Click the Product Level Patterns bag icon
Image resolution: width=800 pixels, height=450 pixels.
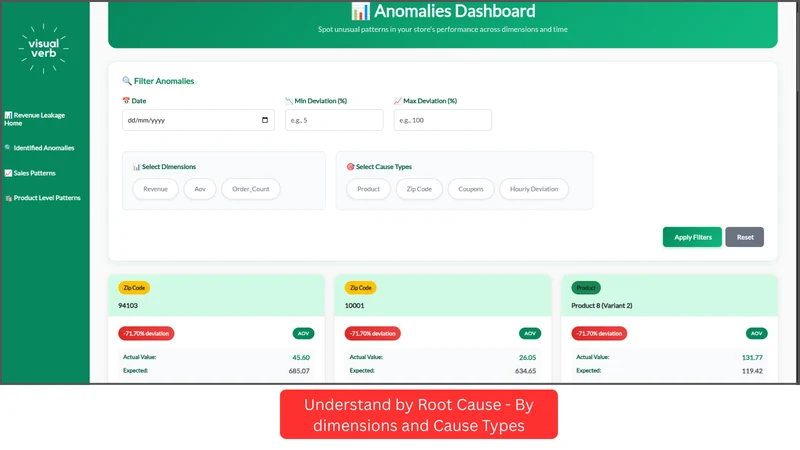(8, 198)
